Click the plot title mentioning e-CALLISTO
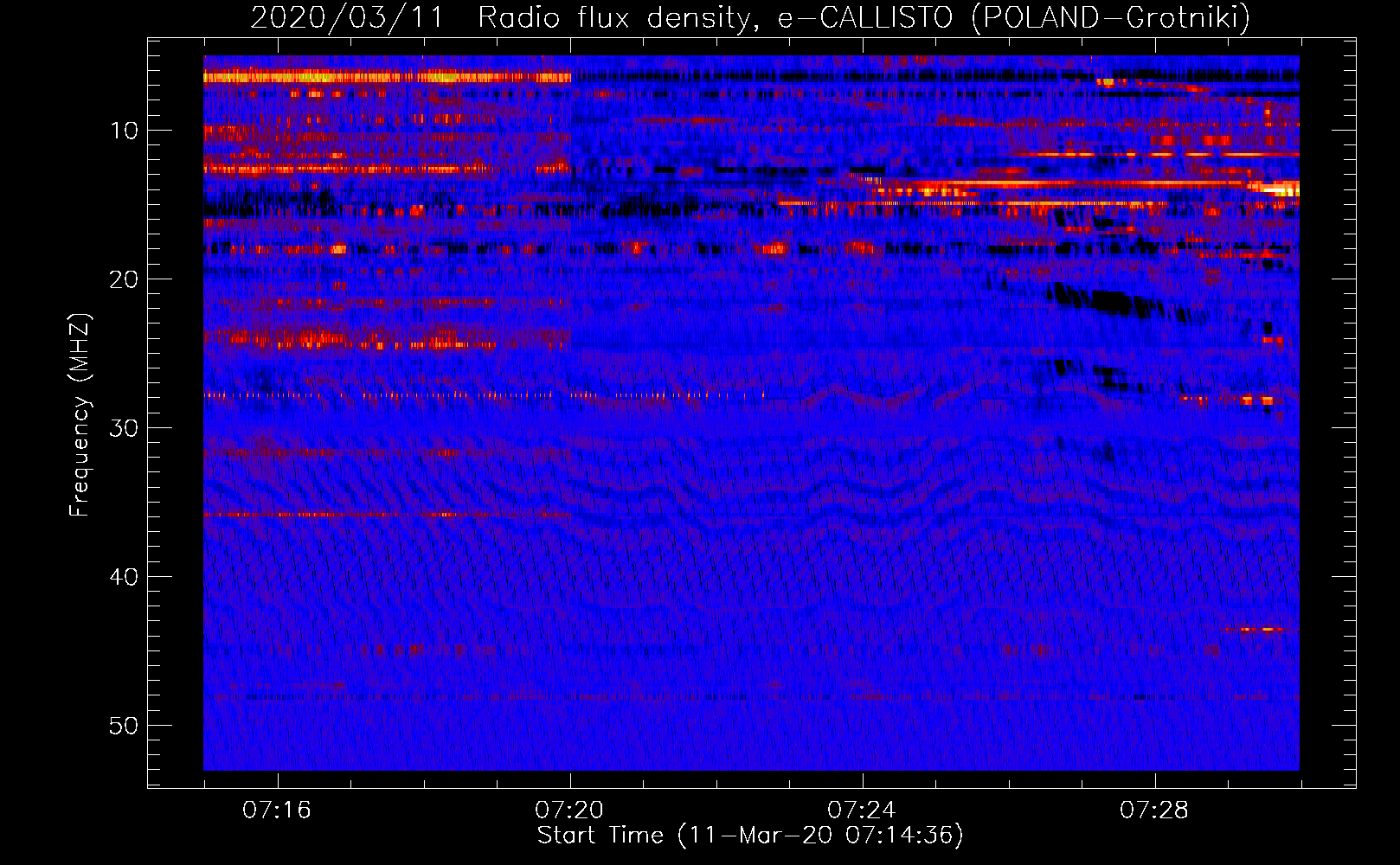This screenshot has width=1400, height=865. [x=750, y=17]
